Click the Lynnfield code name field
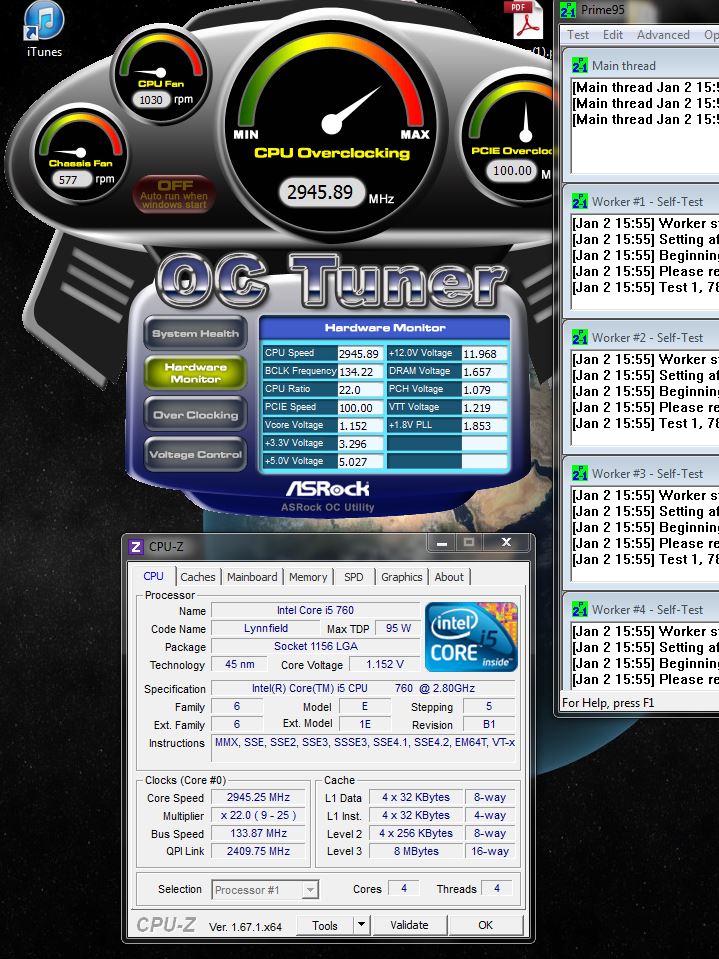719x959 pixels. (x=265, y=628)
